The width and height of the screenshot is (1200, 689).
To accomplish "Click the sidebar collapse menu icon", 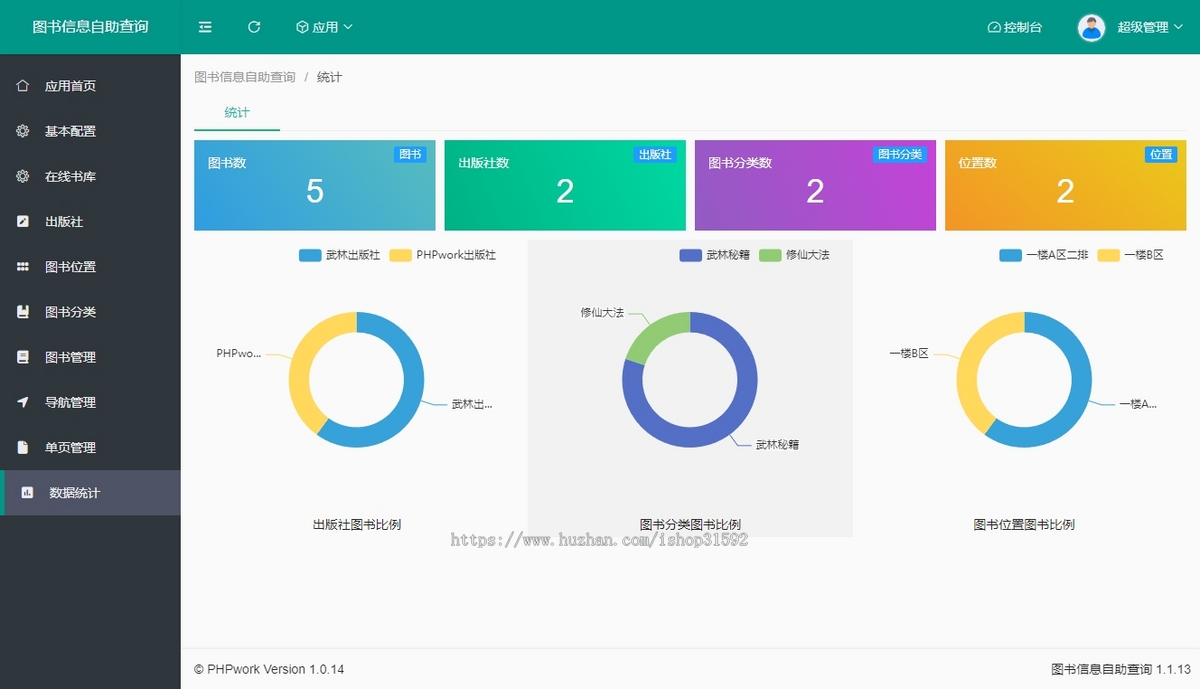I will click(x=205, y=27).
